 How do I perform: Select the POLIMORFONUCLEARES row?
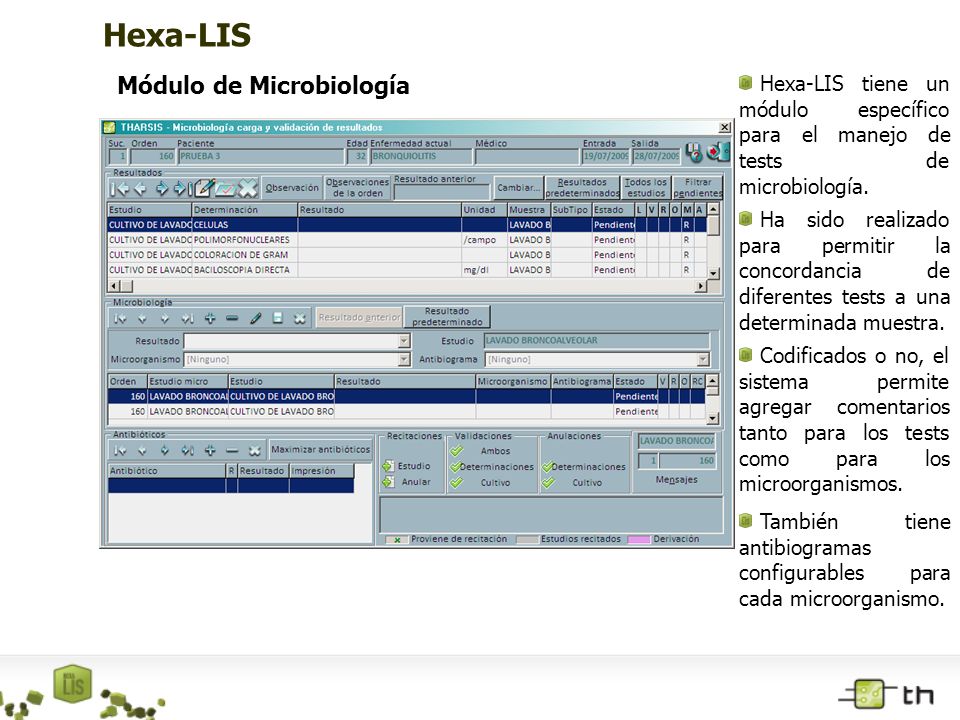pyautogui.click(x=407, y=240)
